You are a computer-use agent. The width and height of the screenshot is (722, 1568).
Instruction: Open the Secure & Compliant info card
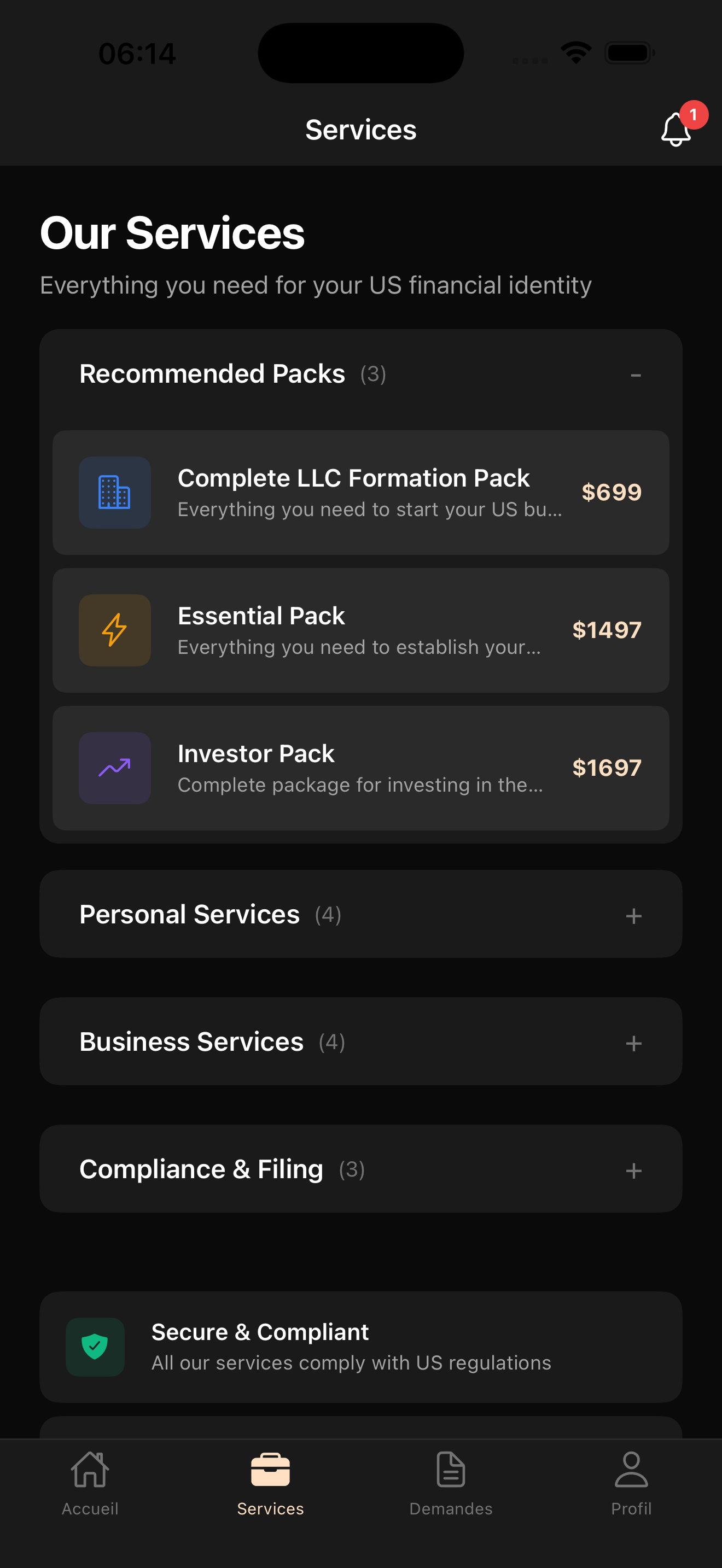pyautogui.click(x=361, y=1347)
